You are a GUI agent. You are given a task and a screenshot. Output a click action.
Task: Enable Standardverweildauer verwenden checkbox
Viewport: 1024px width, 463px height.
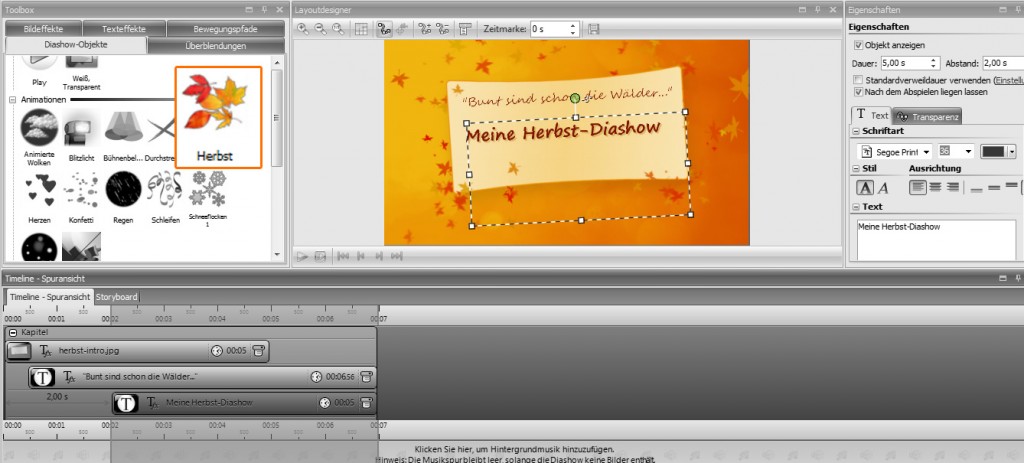click(859, 79)
